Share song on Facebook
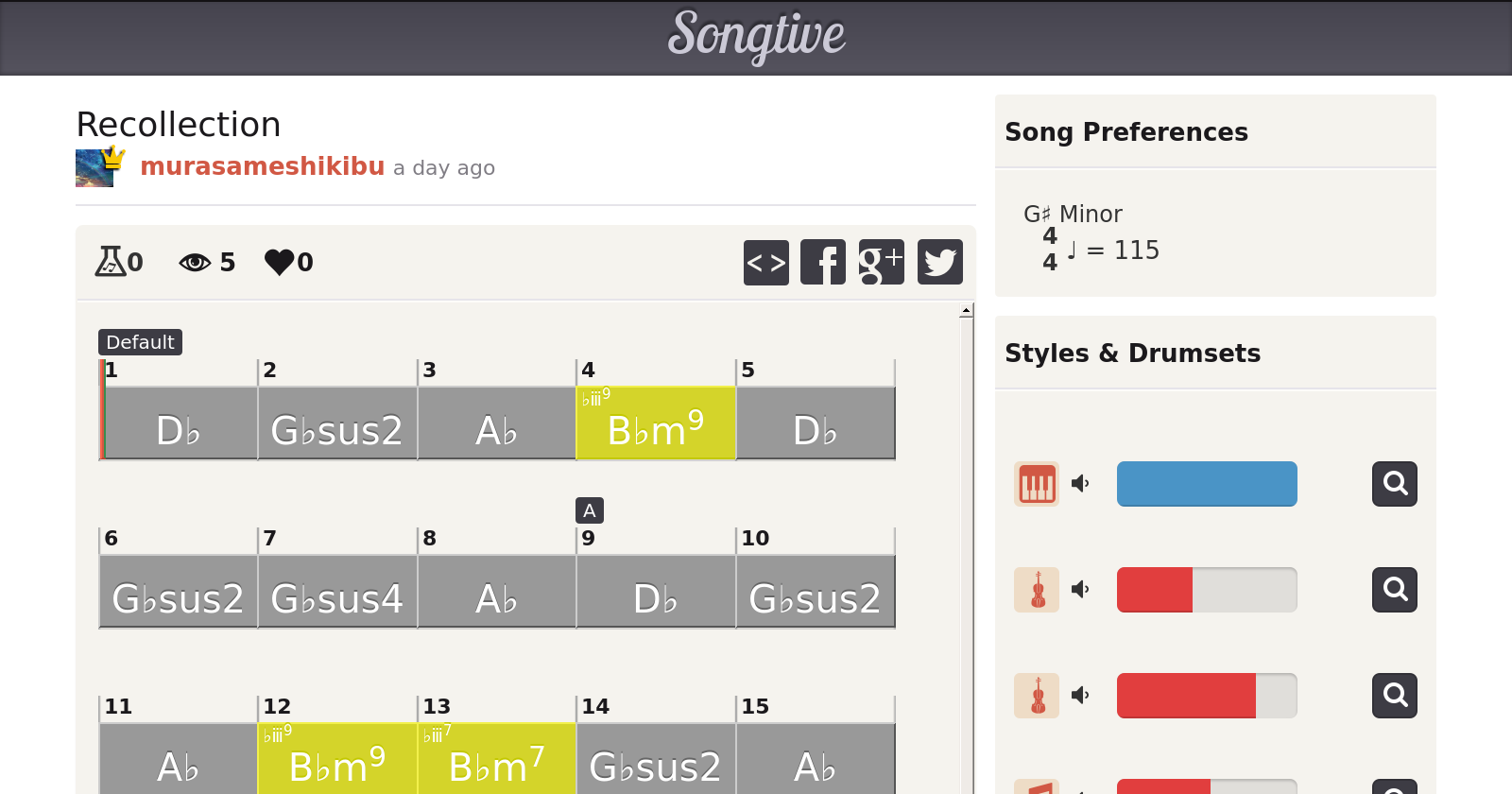This screenshot has height=794, width=1512. tap(823, 262)
